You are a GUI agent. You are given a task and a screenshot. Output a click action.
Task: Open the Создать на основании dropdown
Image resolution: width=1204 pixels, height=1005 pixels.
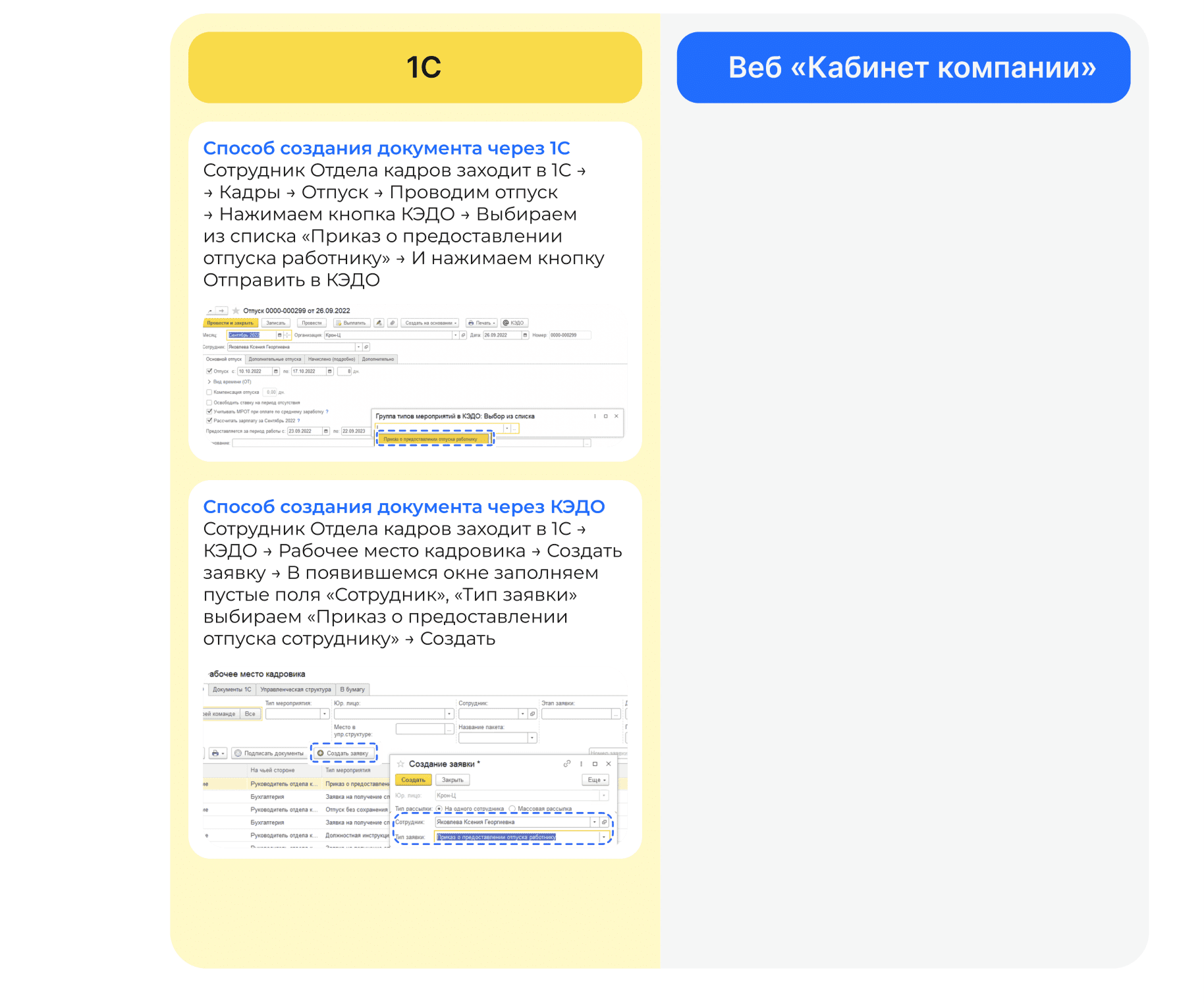point(430,323)
